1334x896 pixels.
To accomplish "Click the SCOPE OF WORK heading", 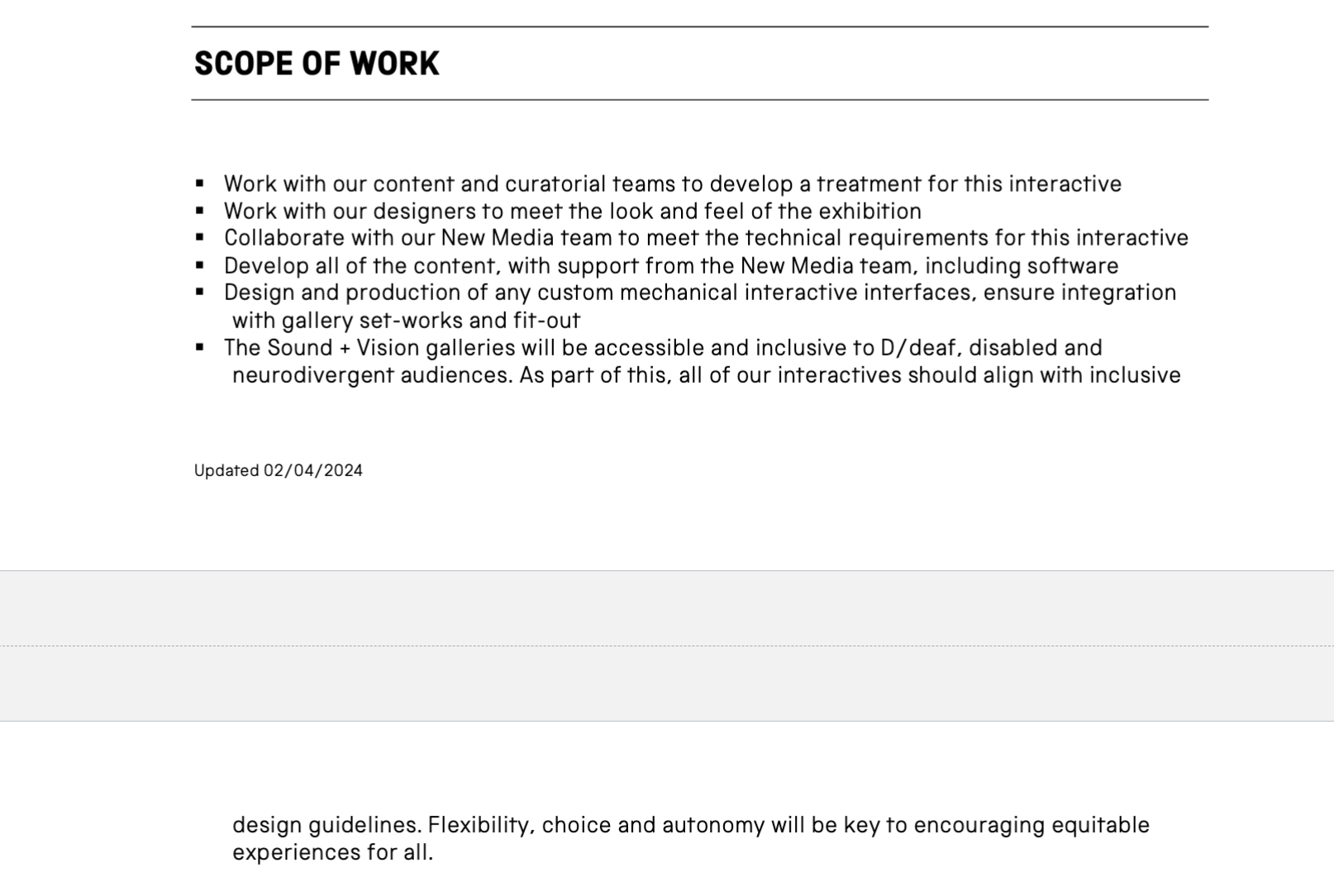I will pyautogui.click(x=317, y=64).
